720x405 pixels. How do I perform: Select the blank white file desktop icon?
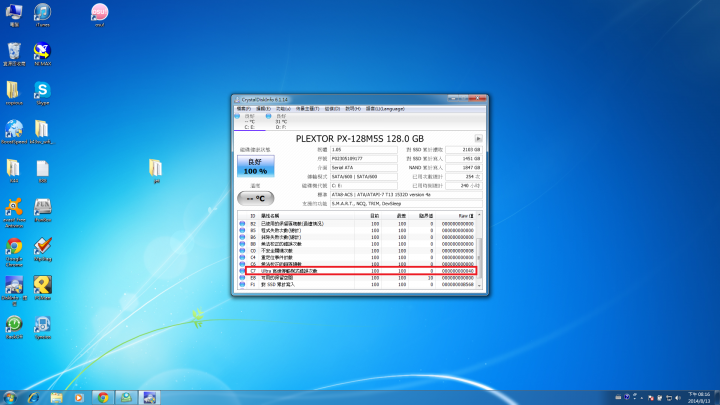[42, 171]
